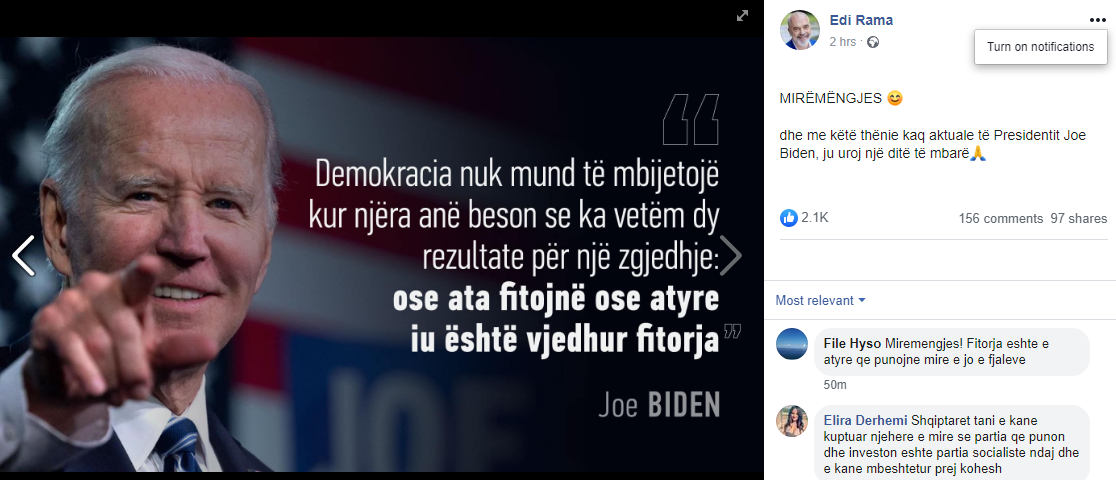1116x480 pixels.
Task: Click the blue like reaction icon
Action: coord(789,218)
